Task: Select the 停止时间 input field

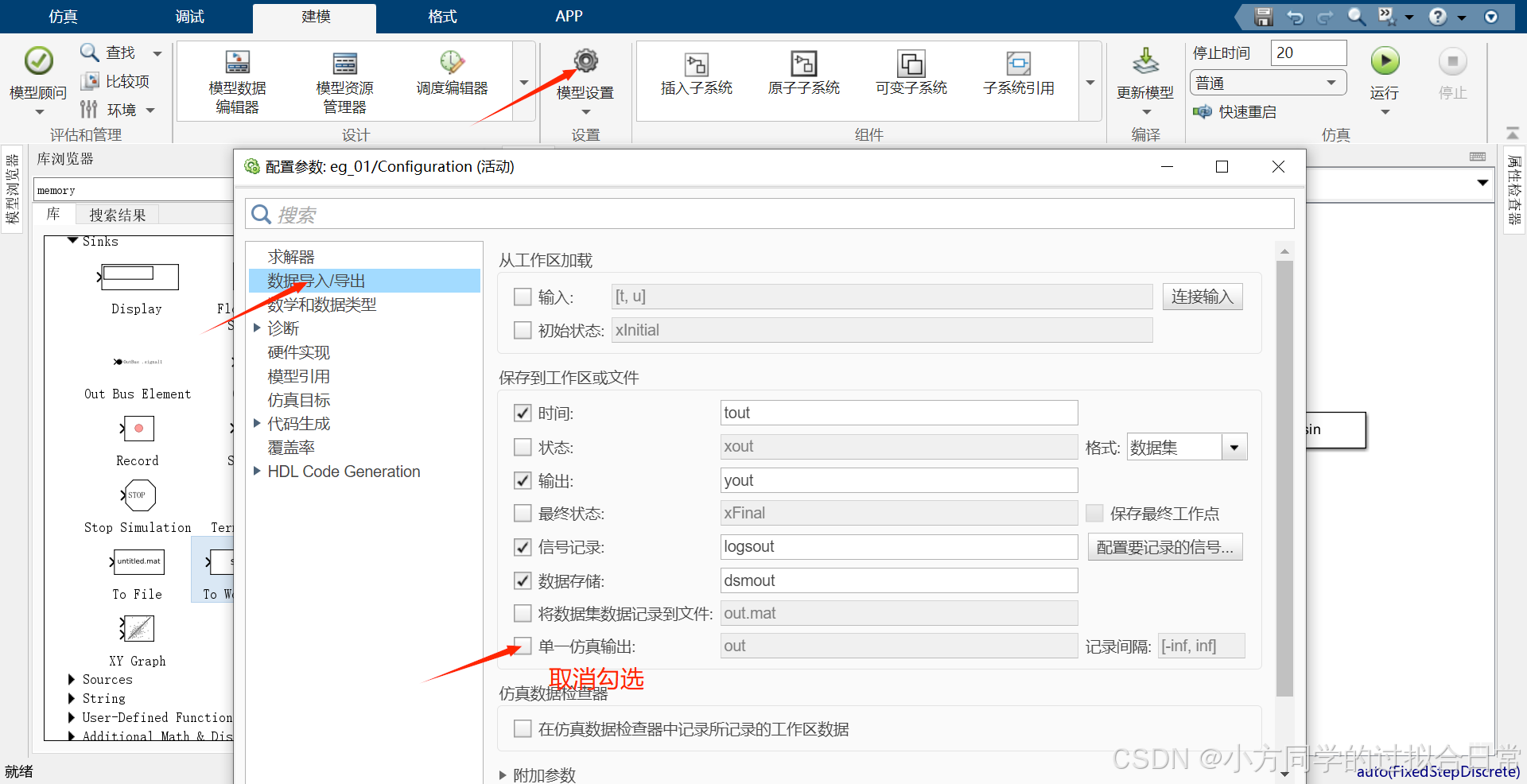Action: pyautogui.click(x=1308, y=52)
